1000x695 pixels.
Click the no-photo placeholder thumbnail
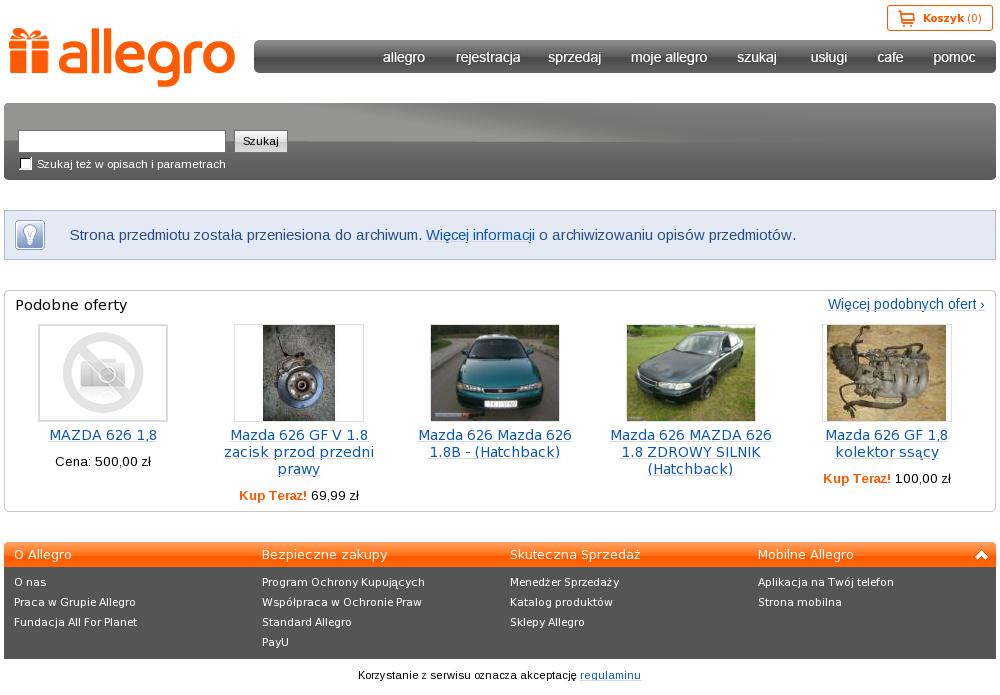click(x=103, y=373)
